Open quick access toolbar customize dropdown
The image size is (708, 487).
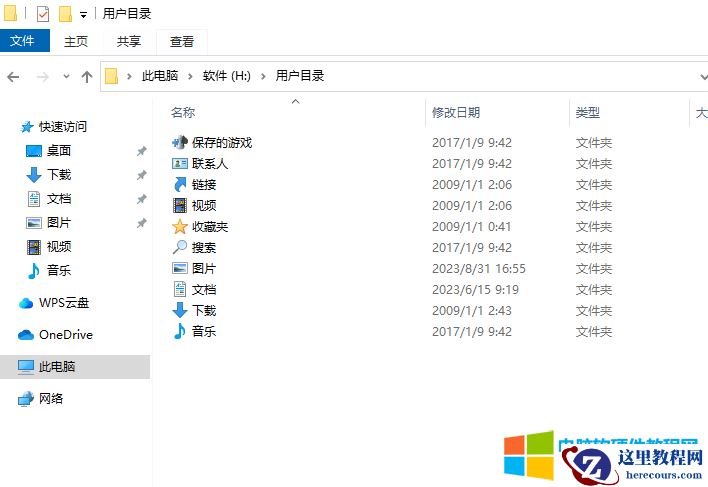(x=84, y=15)
